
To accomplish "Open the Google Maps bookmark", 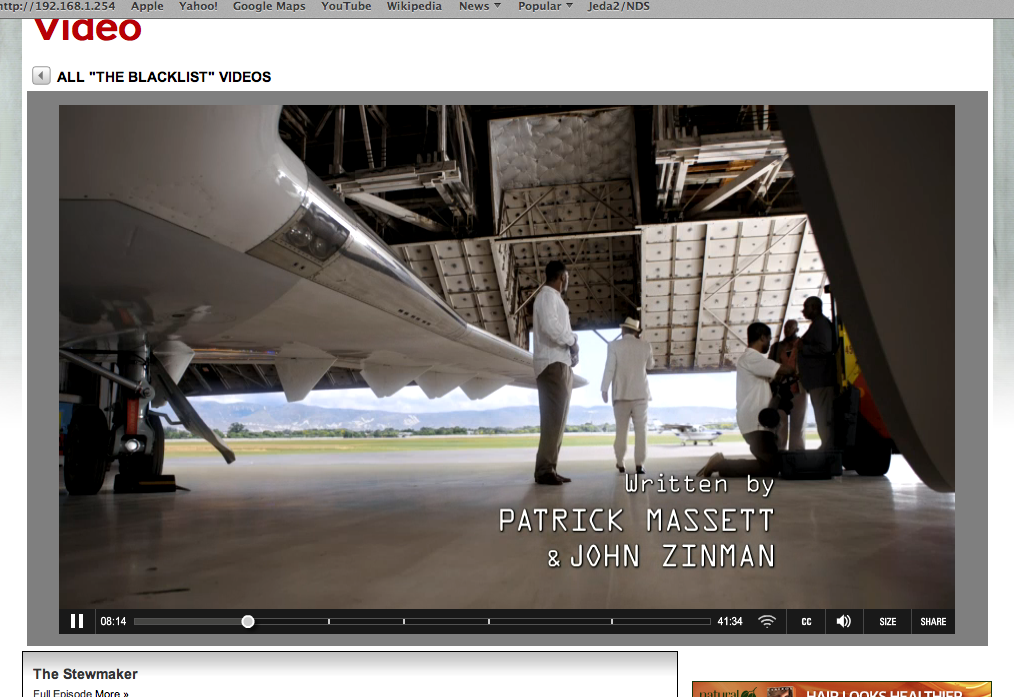I will click(267, 6).
